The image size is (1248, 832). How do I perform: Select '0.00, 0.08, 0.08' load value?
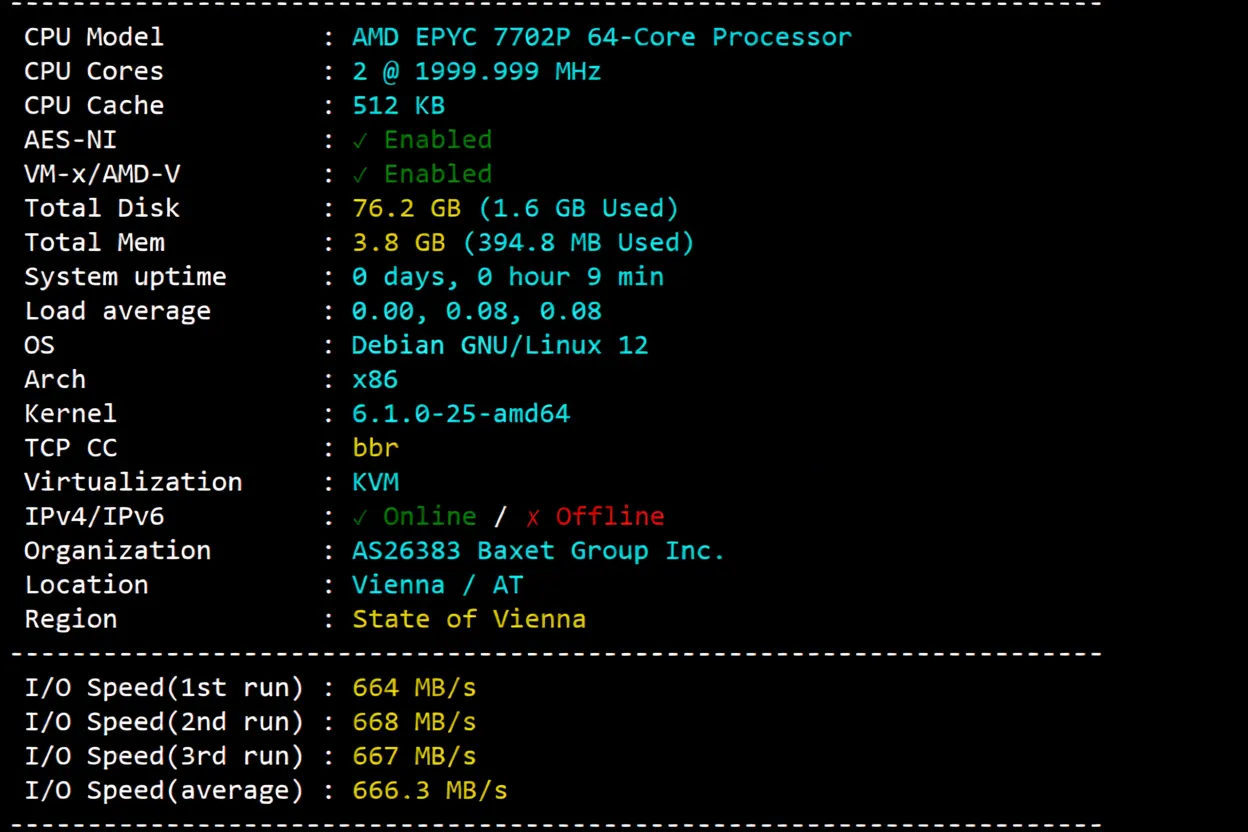pyautogui.click(x=477, y=311)
